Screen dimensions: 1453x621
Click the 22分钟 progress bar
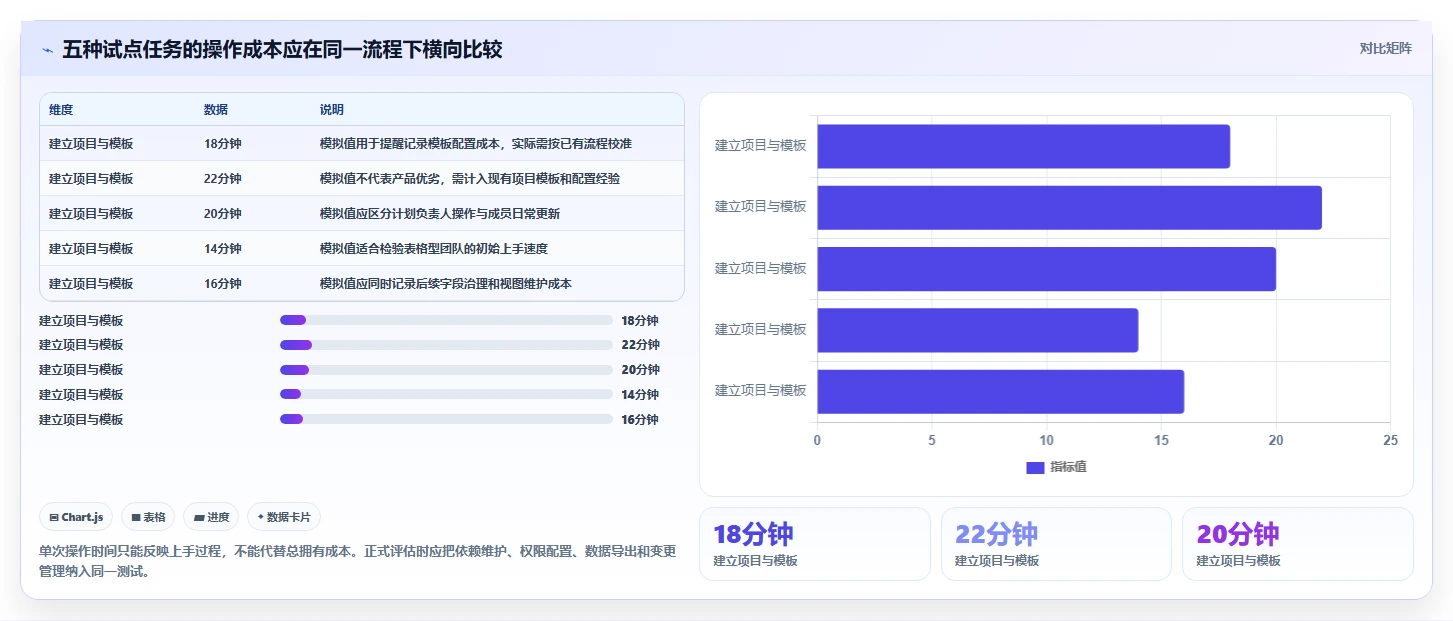tap(446, 345)
